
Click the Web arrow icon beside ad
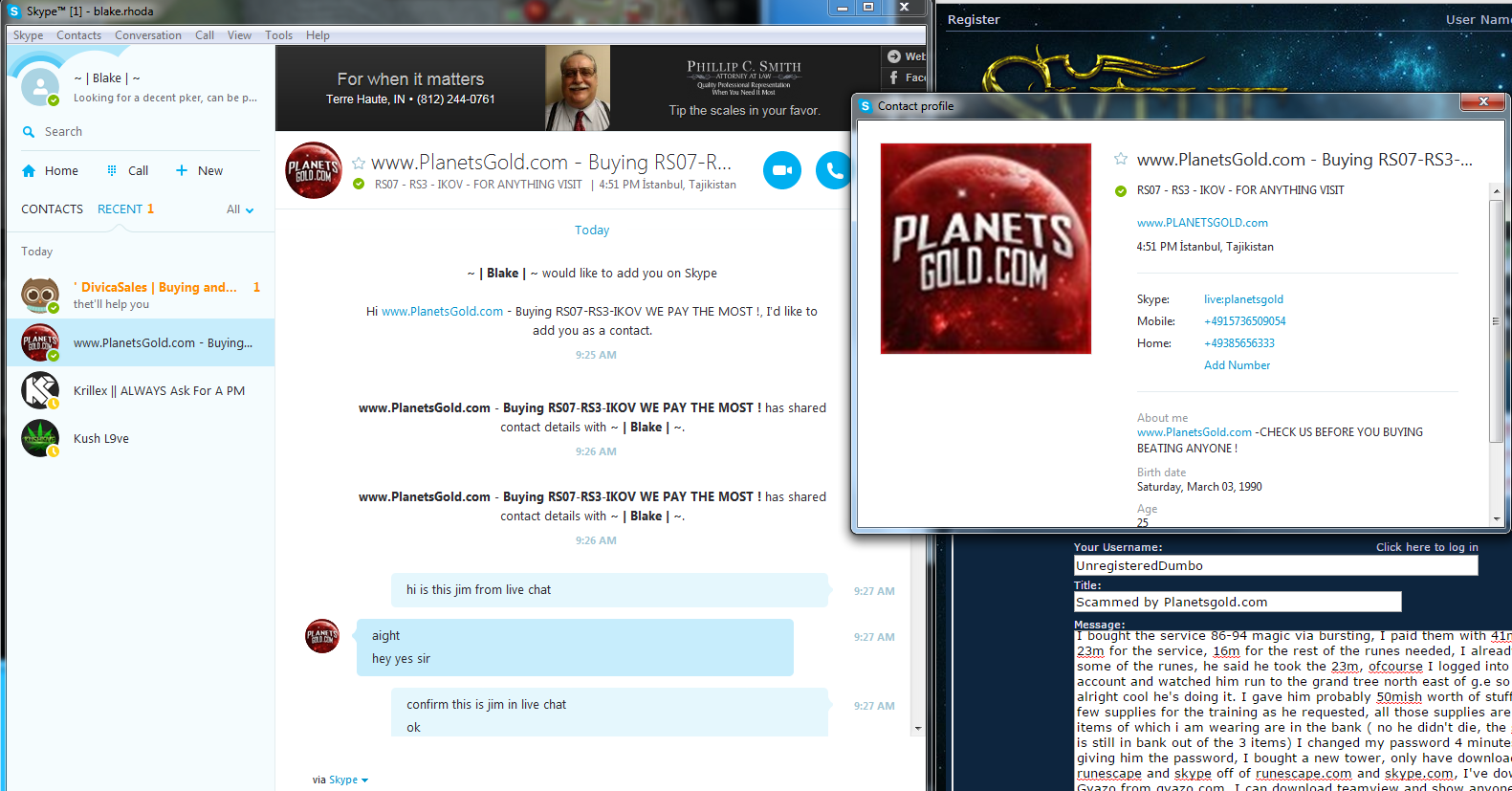click(x=894, y=56)
